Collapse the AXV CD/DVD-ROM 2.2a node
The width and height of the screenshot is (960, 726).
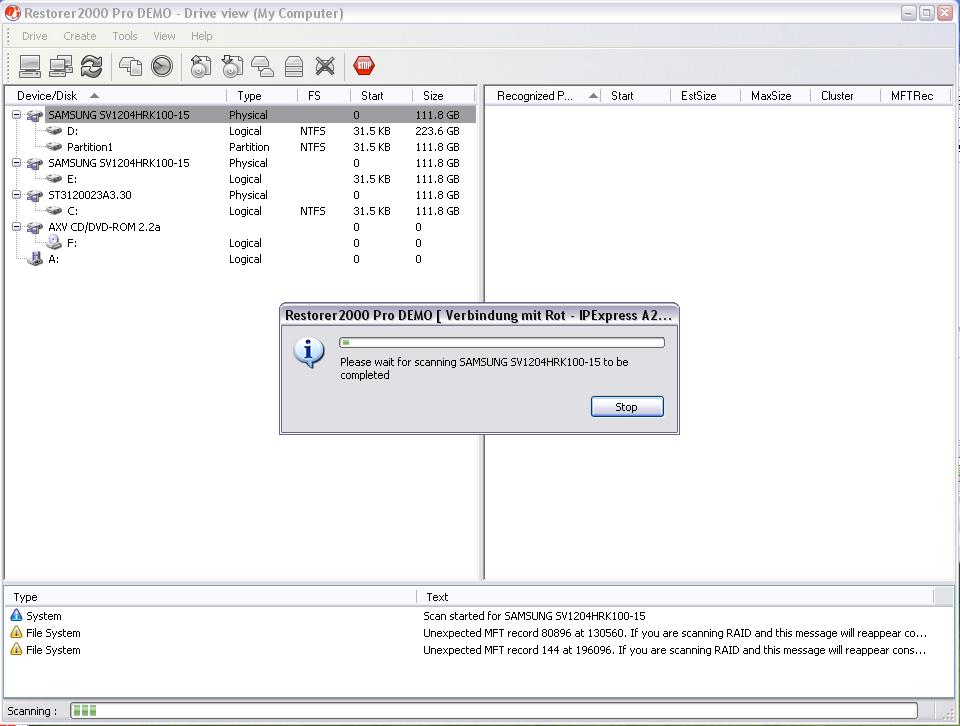click(17, 226)
